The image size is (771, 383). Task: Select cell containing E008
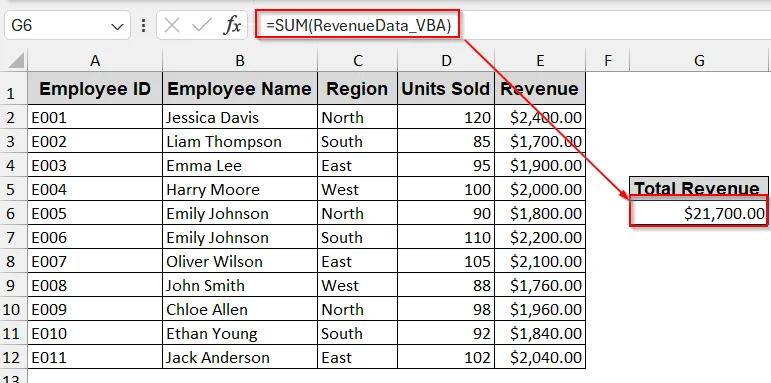point(95,285)
